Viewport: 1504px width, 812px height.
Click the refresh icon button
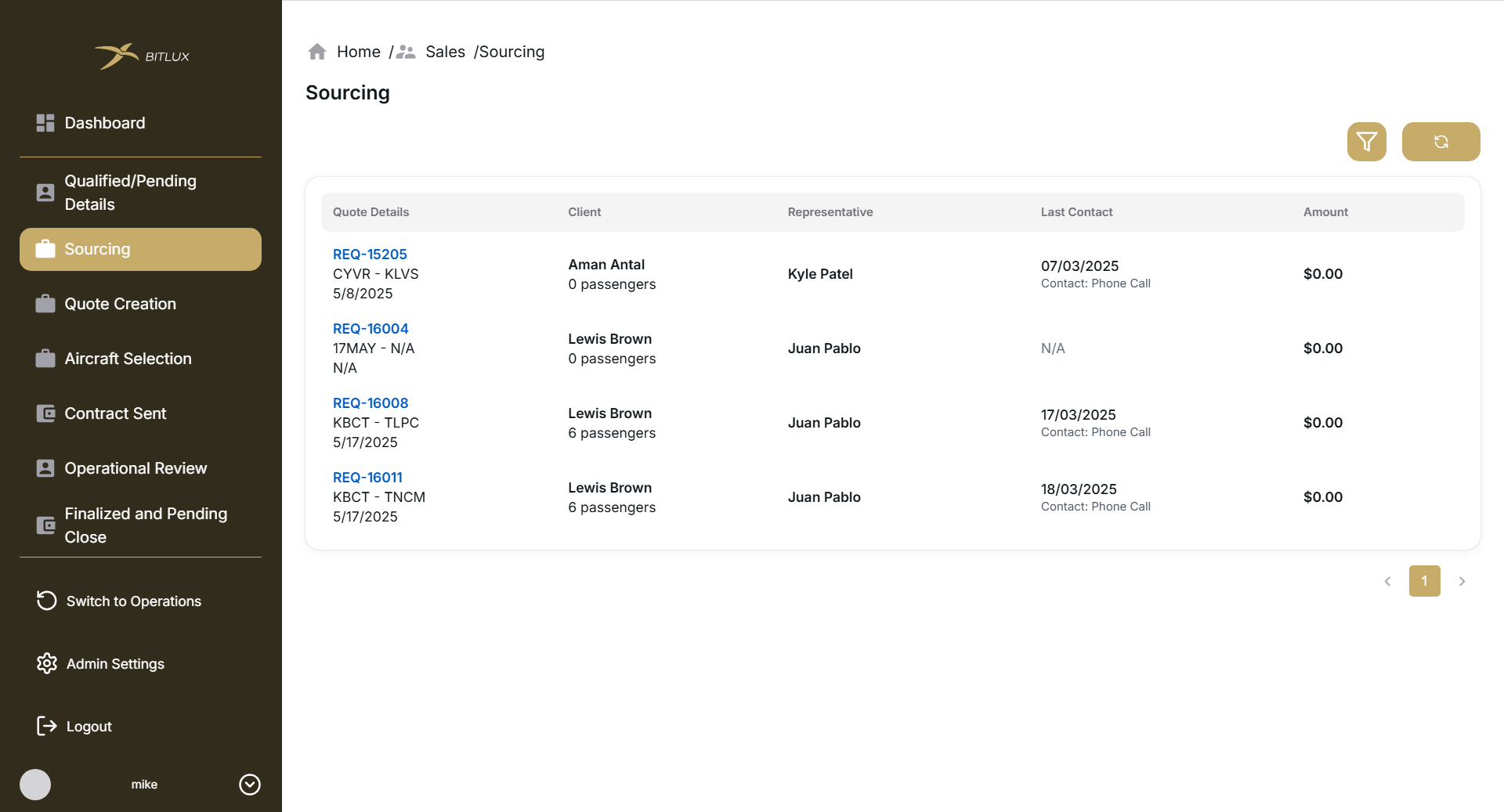[x=1441, y=142]
